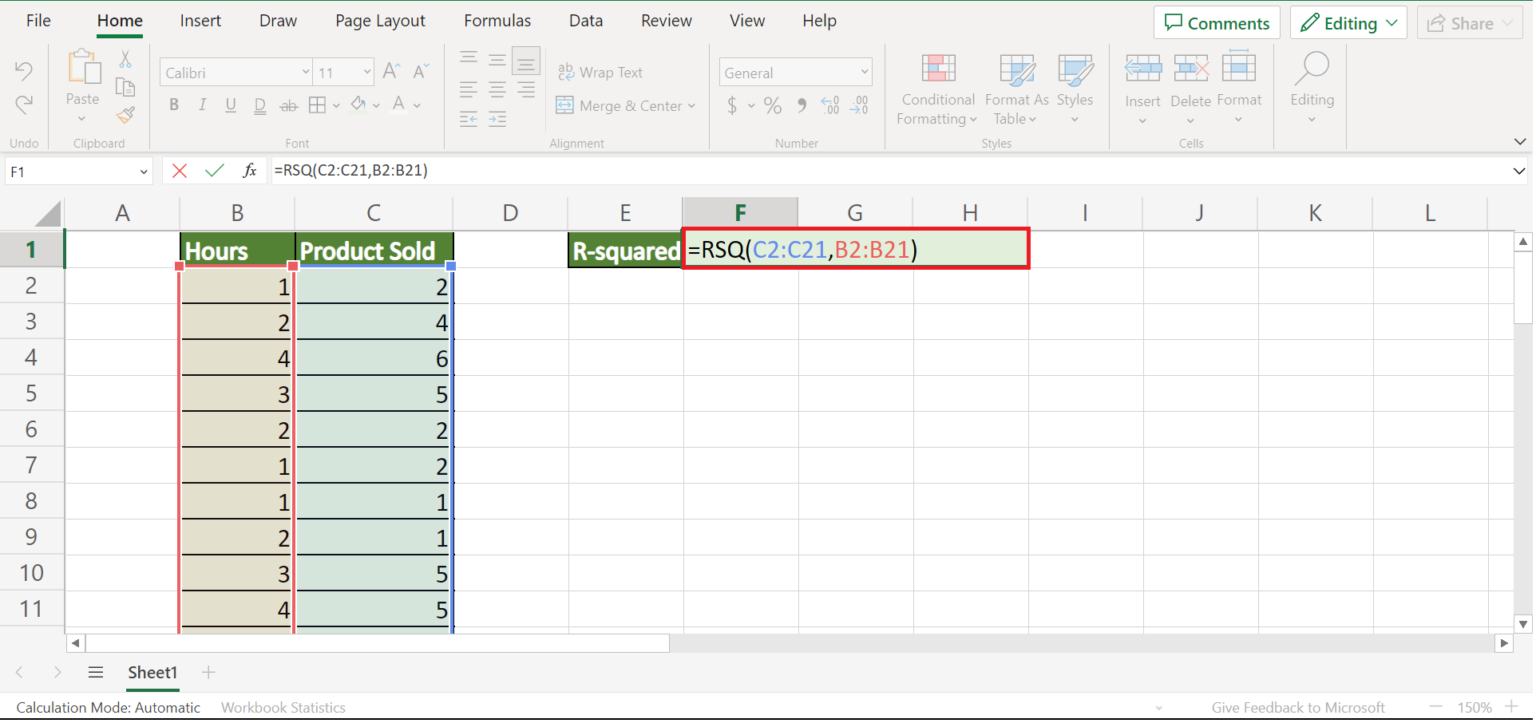The width and height of the screenshot is (1536, 723).
Task: Confirm the formula with the checkmark icon
Action: (214, 170)
